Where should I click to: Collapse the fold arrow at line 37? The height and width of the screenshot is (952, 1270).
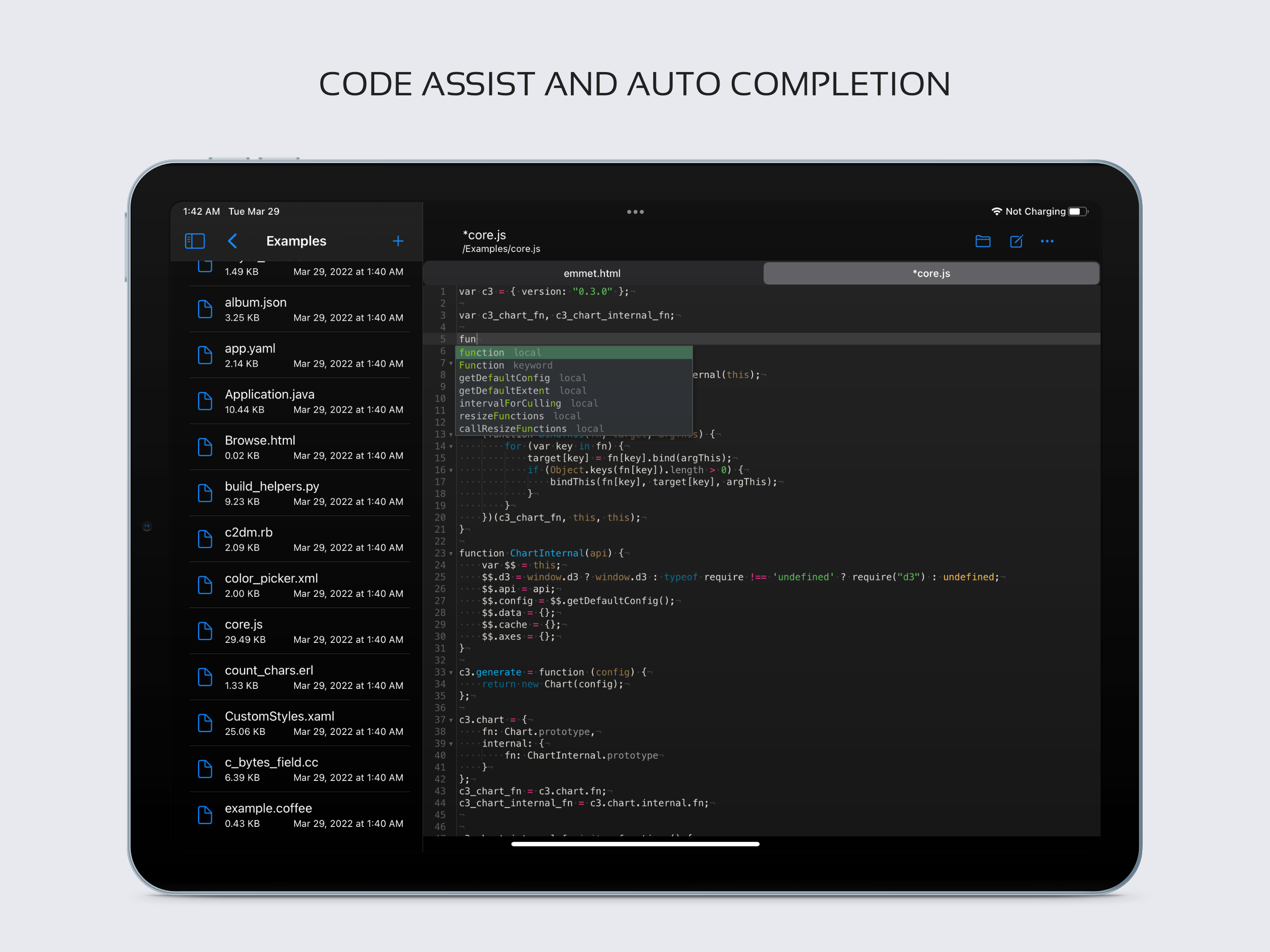451,720
